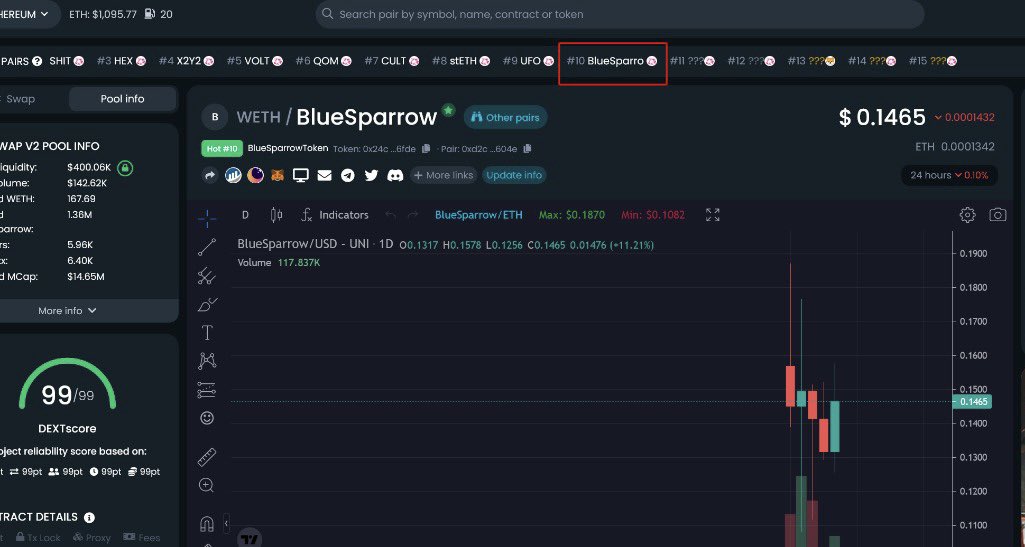The height and width of the screenshot is (547, 1025).
Task: Select the zoom in tool
Action: [207, 485]
